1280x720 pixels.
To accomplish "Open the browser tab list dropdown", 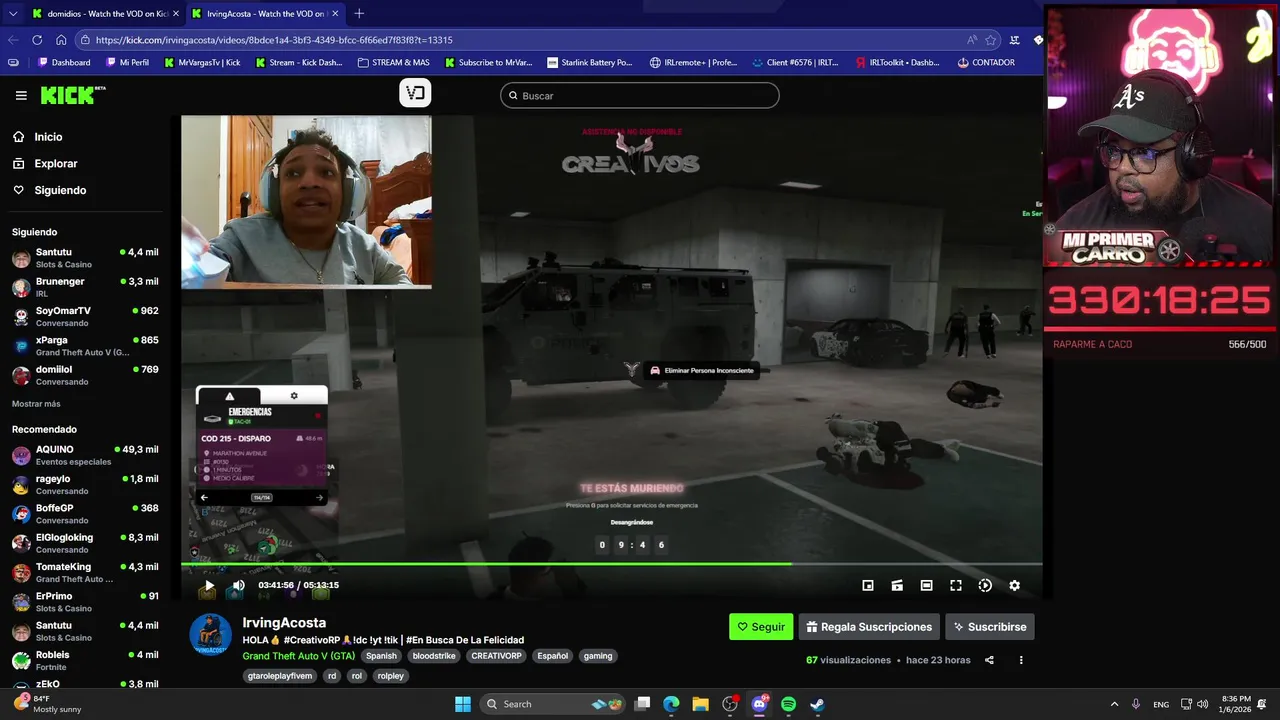I will pos(13,14).
